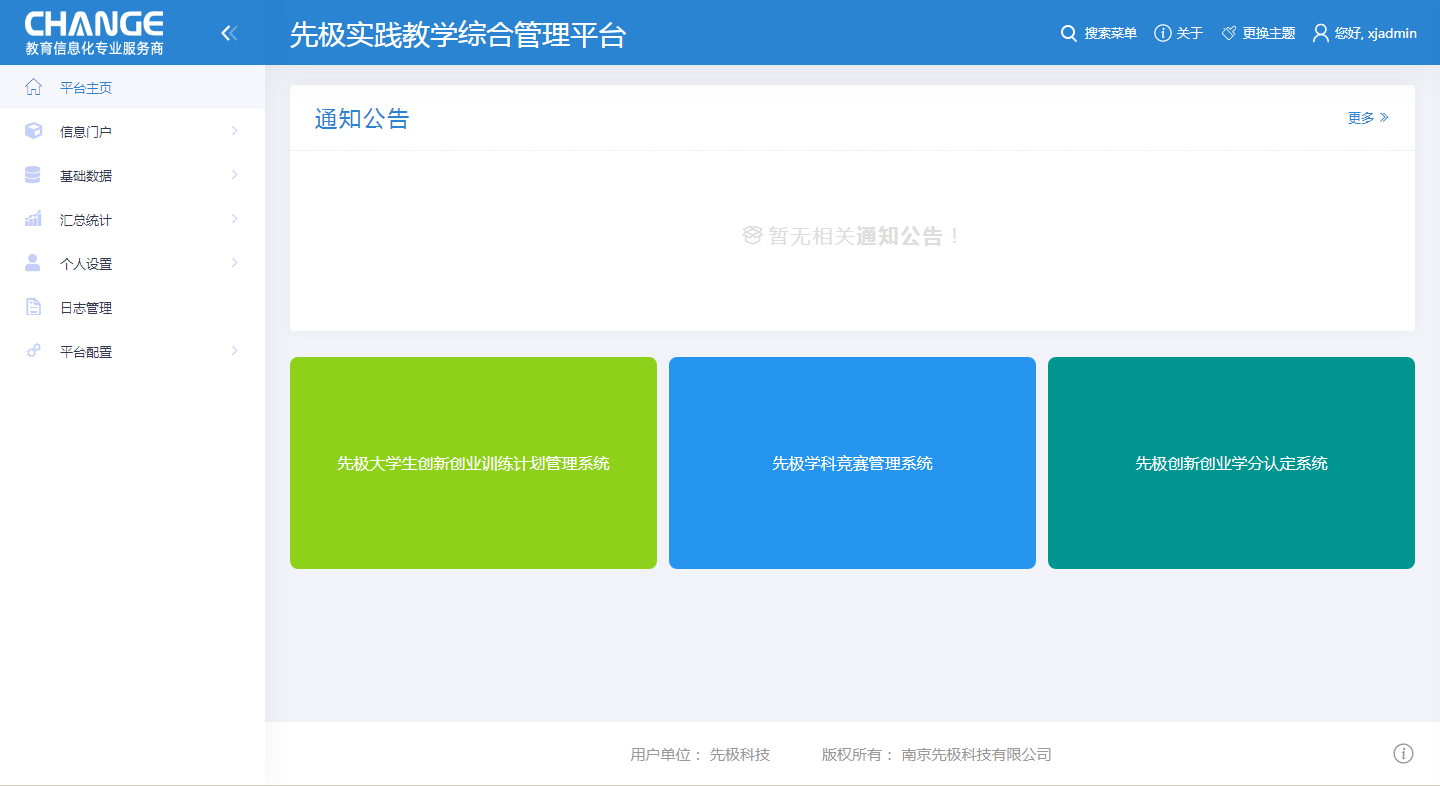The height and width of the screenshot is (786, 1440).
Task: Expand the 基础数据 submenu arrow
Action: pyautogui.click(x=234, y=175)
